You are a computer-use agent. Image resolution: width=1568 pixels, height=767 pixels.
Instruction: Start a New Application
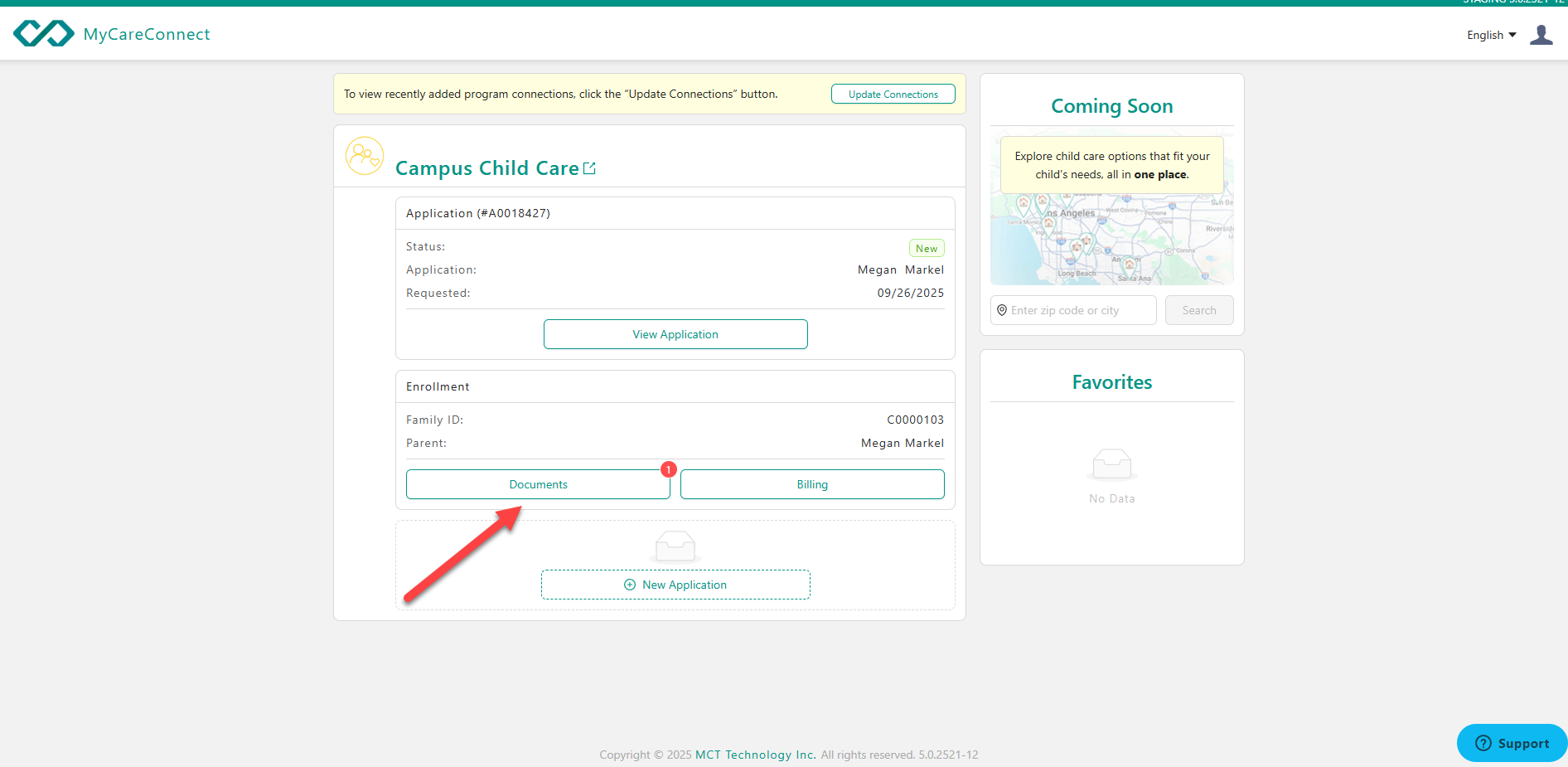(x=675, y=585)
